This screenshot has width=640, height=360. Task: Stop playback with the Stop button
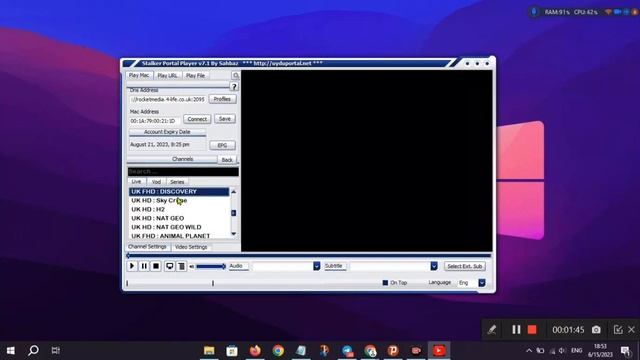(156, 266)
